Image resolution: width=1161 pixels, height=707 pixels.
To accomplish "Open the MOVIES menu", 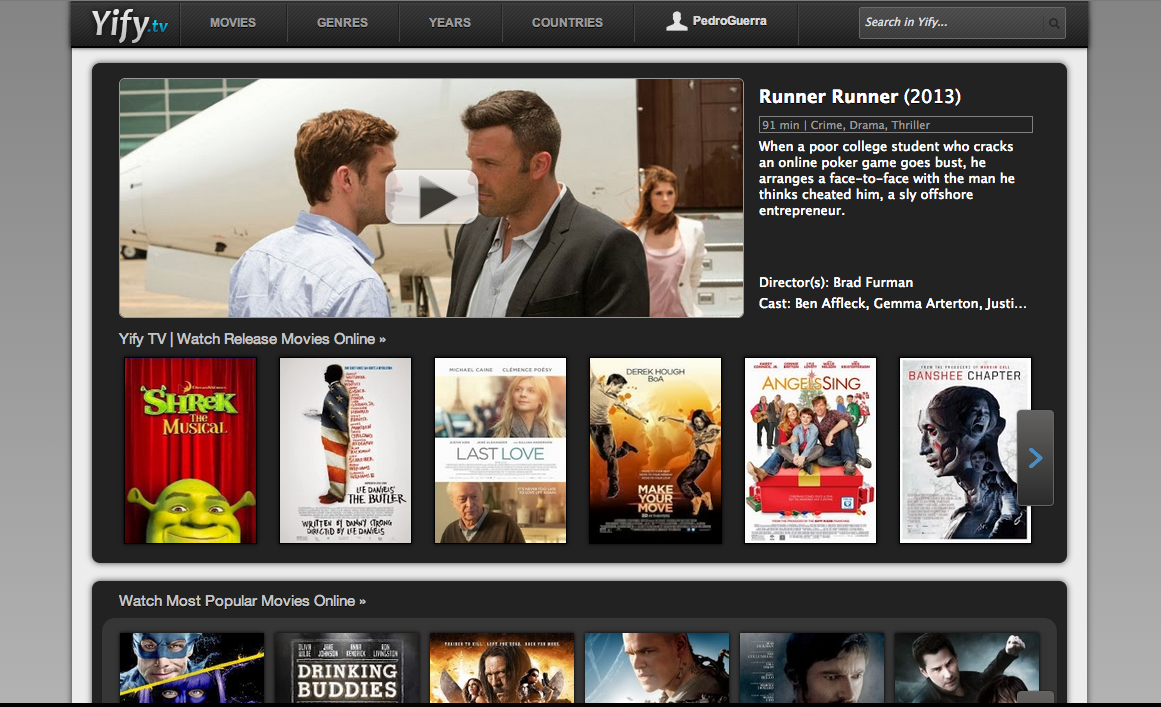I will point(232,23).
